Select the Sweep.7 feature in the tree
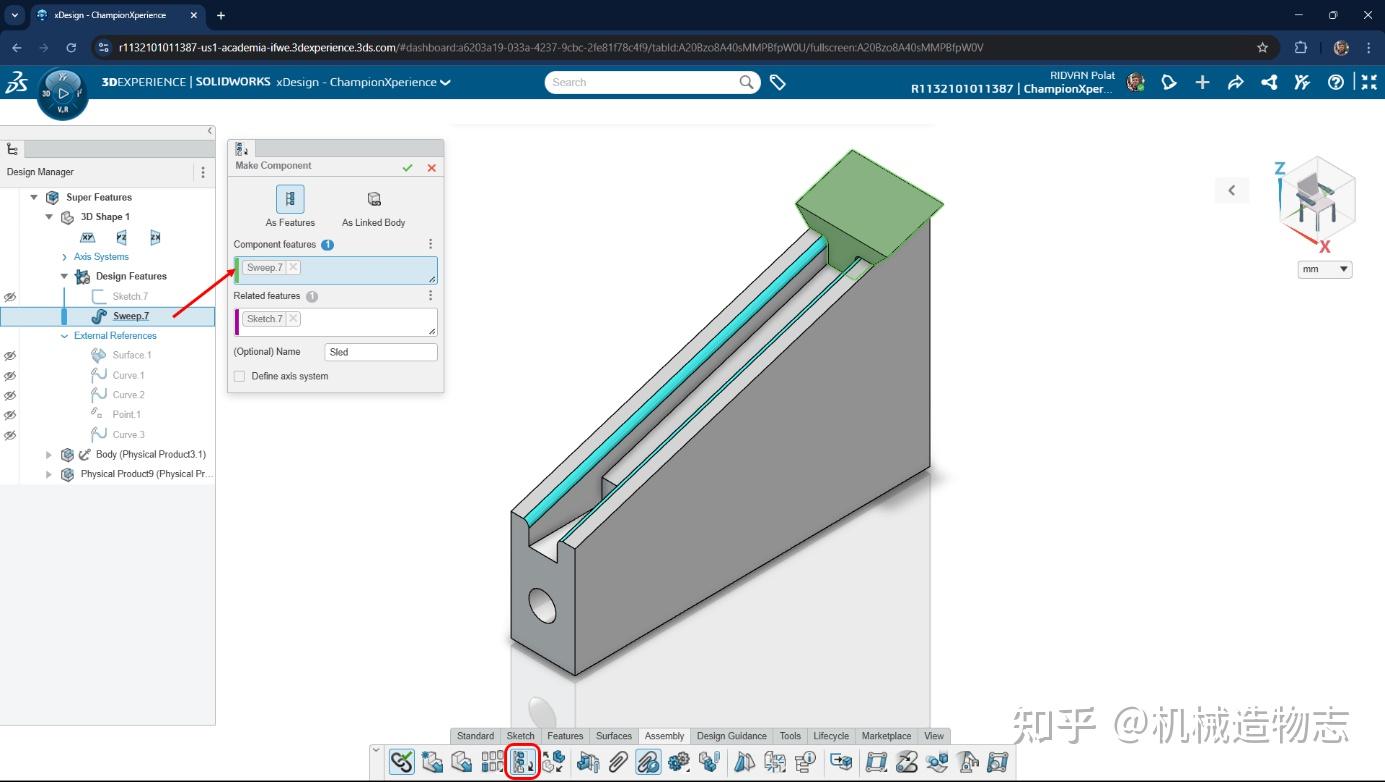Screen dimensions: 1385x782 (130, 315)
